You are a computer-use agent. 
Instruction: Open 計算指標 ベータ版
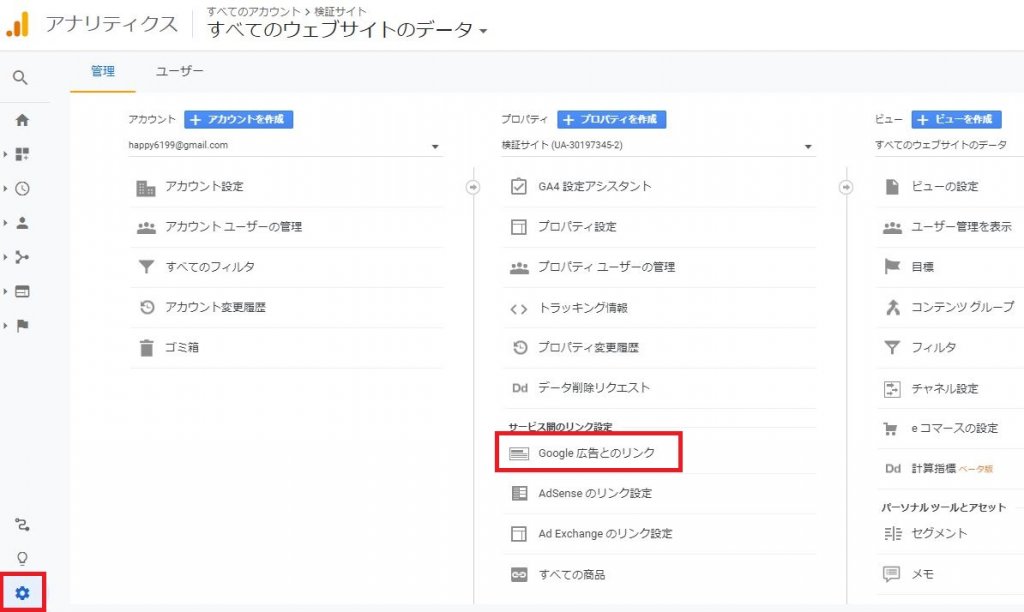pyautogui.click(x=950, y=468)
